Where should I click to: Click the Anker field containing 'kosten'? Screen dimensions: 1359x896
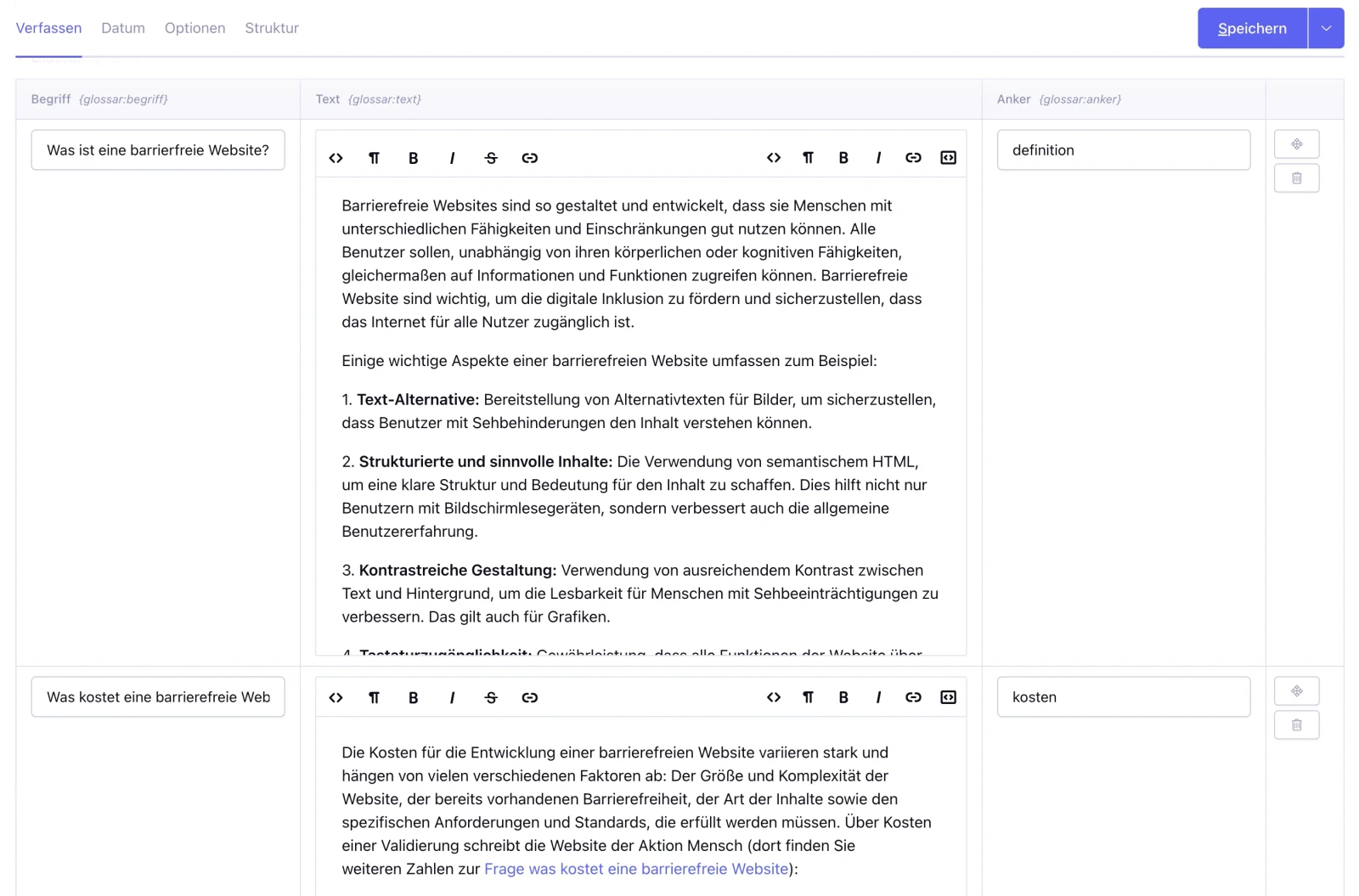pyautogui.click(x=1123, y=697)
